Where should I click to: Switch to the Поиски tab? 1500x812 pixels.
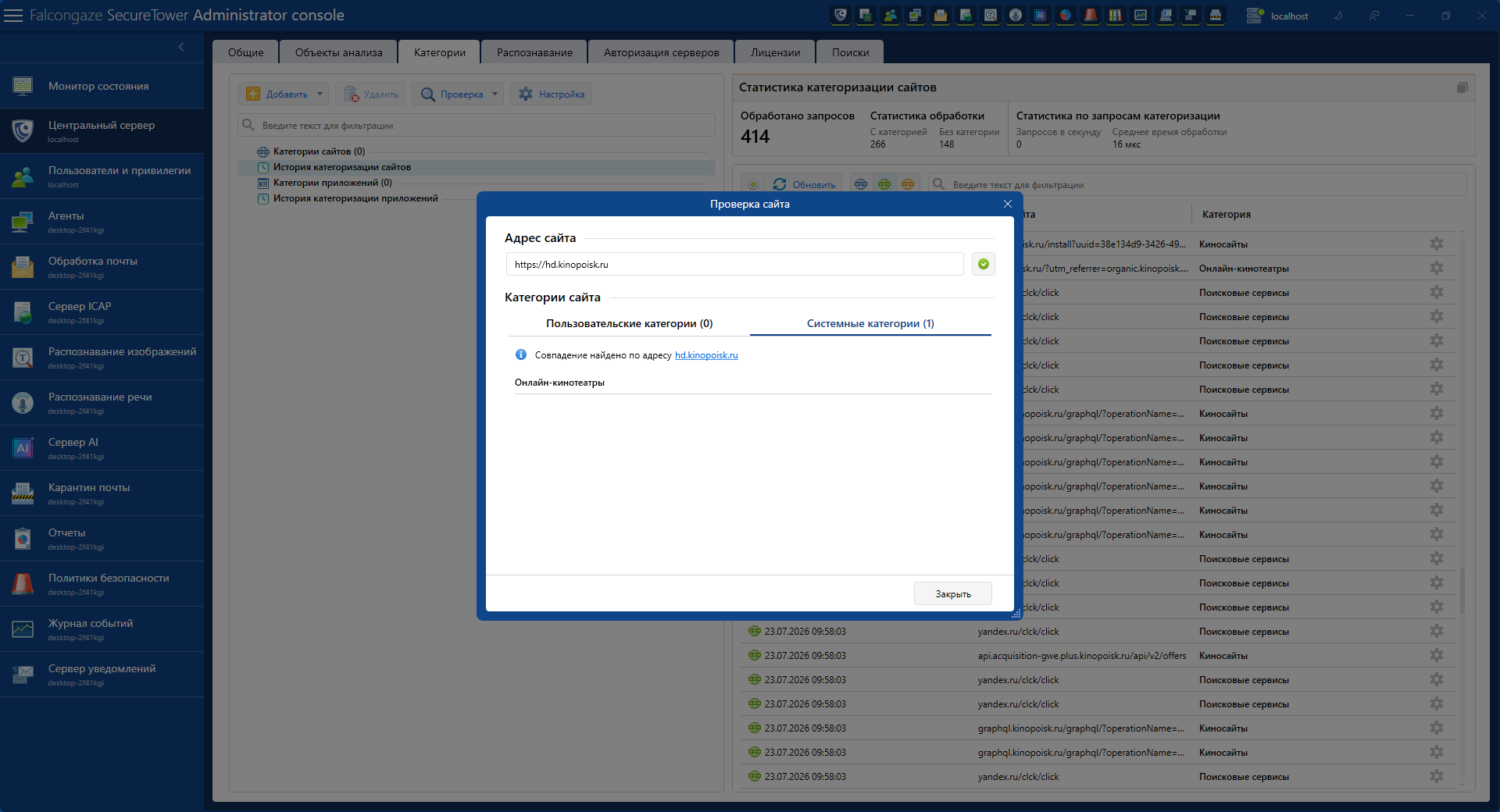pos(850,52)
